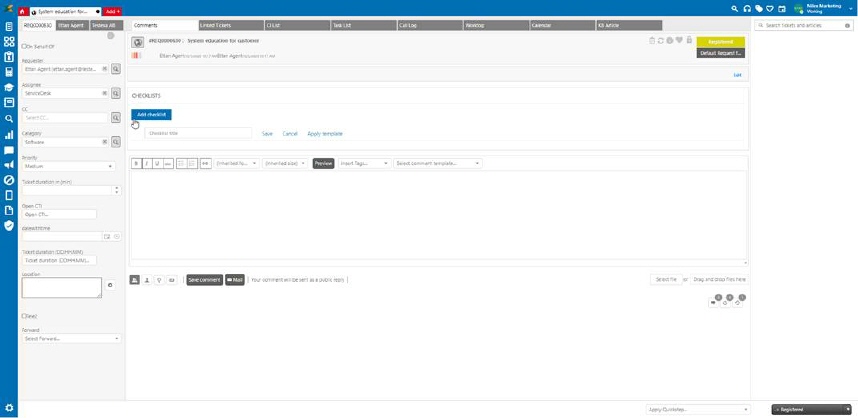Toggle italic formatting in comment editor
Viewport: 858px width, 418px height.
(146, 163)
